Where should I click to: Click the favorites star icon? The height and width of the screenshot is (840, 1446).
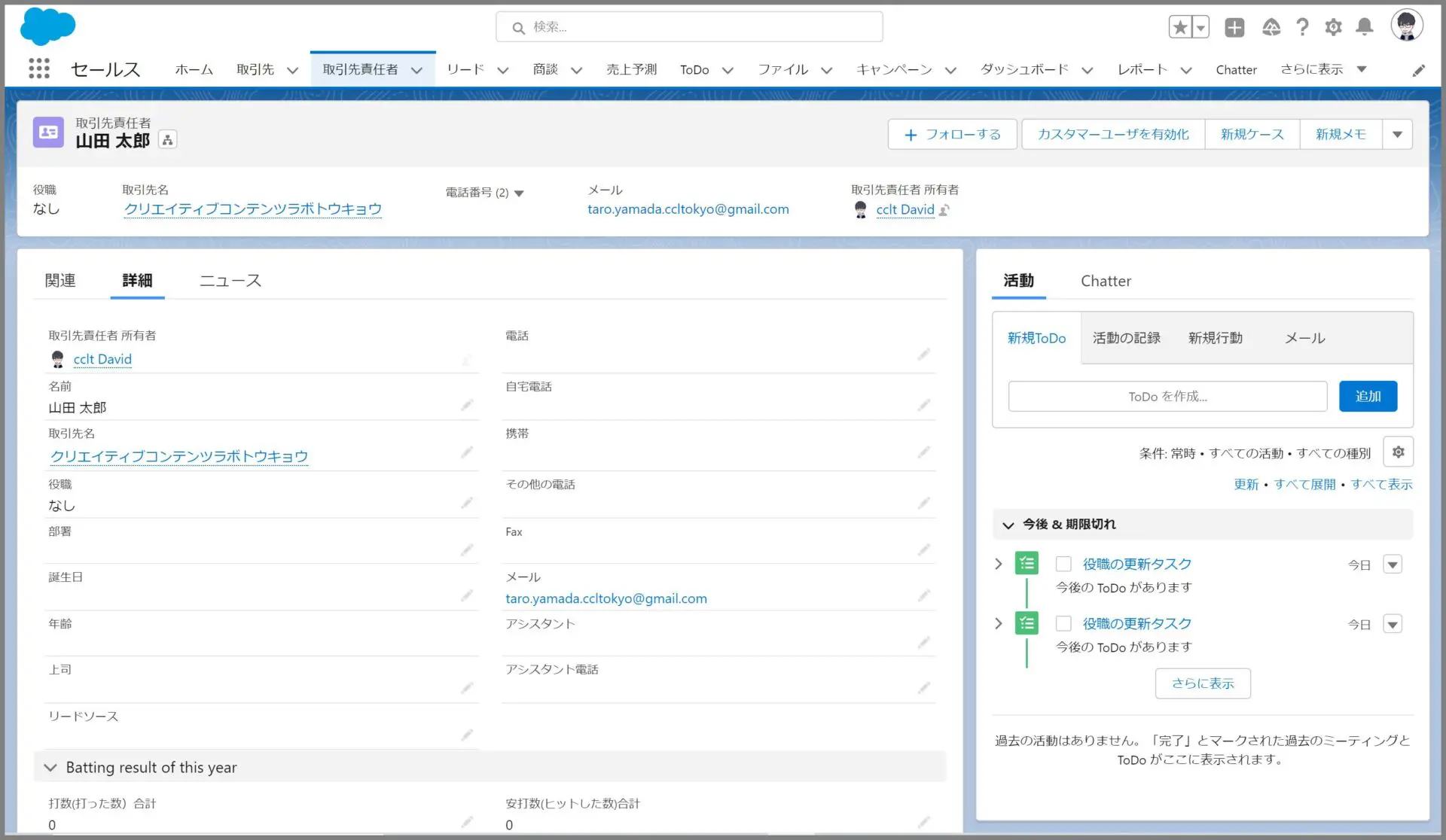point(1180,28)
